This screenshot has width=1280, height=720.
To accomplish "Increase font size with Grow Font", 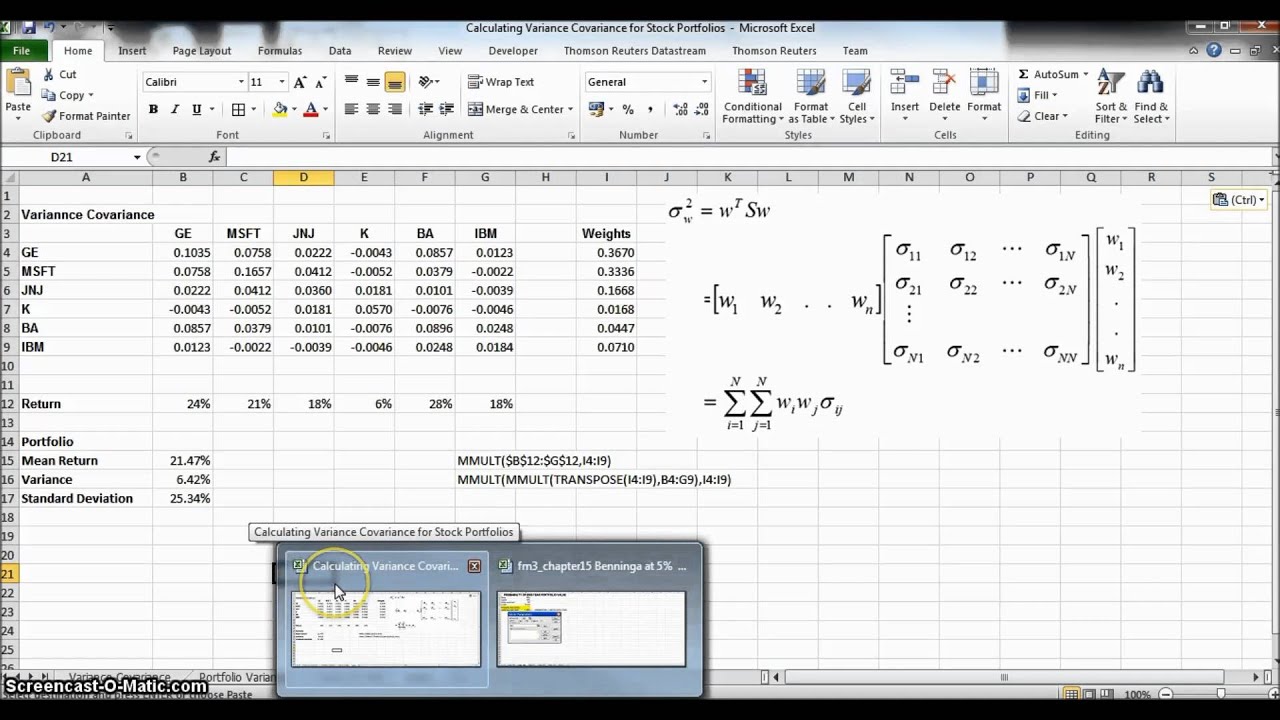I will [301, 82].
